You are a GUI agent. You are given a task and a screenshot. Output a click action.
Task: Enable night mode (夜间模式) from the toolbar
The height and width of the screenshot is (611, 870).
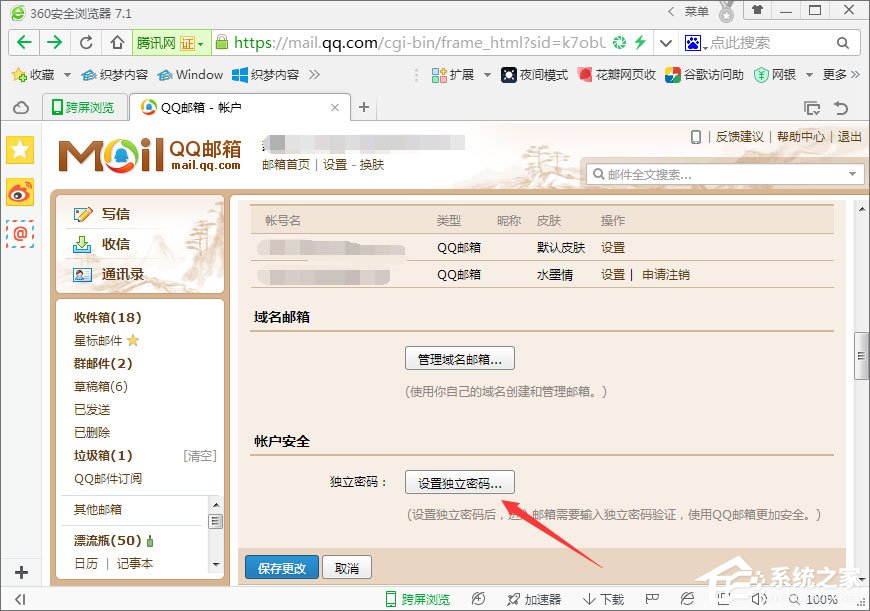point(532,74)
